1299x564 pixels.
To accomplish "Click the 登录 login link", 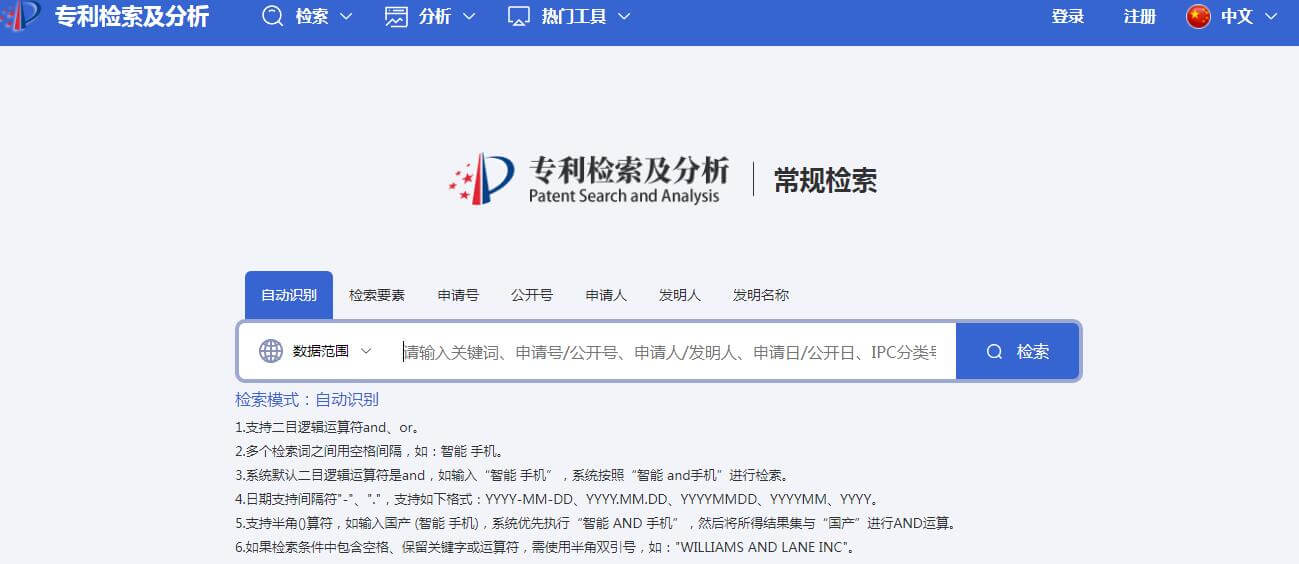I will (x=1068, y=16).
